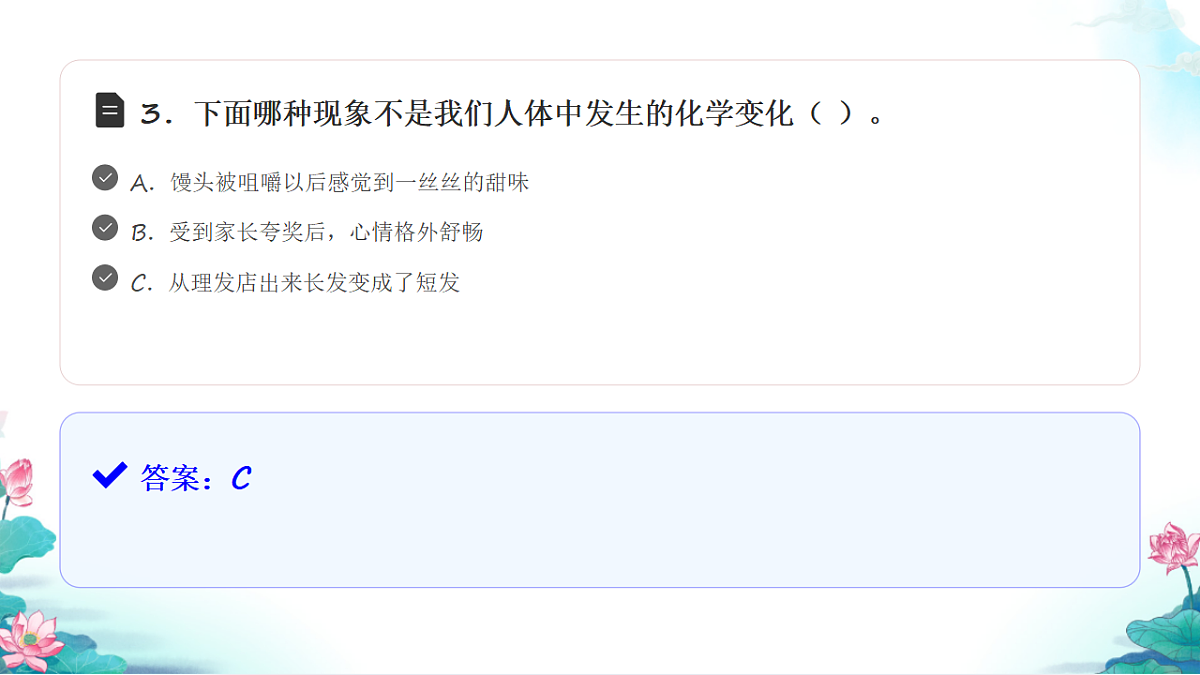This screenshot has height=675, width=1200.
Task: Select option text 受到家长夸奖后，心情格外舒畅
Action: [x=326, y=232]
